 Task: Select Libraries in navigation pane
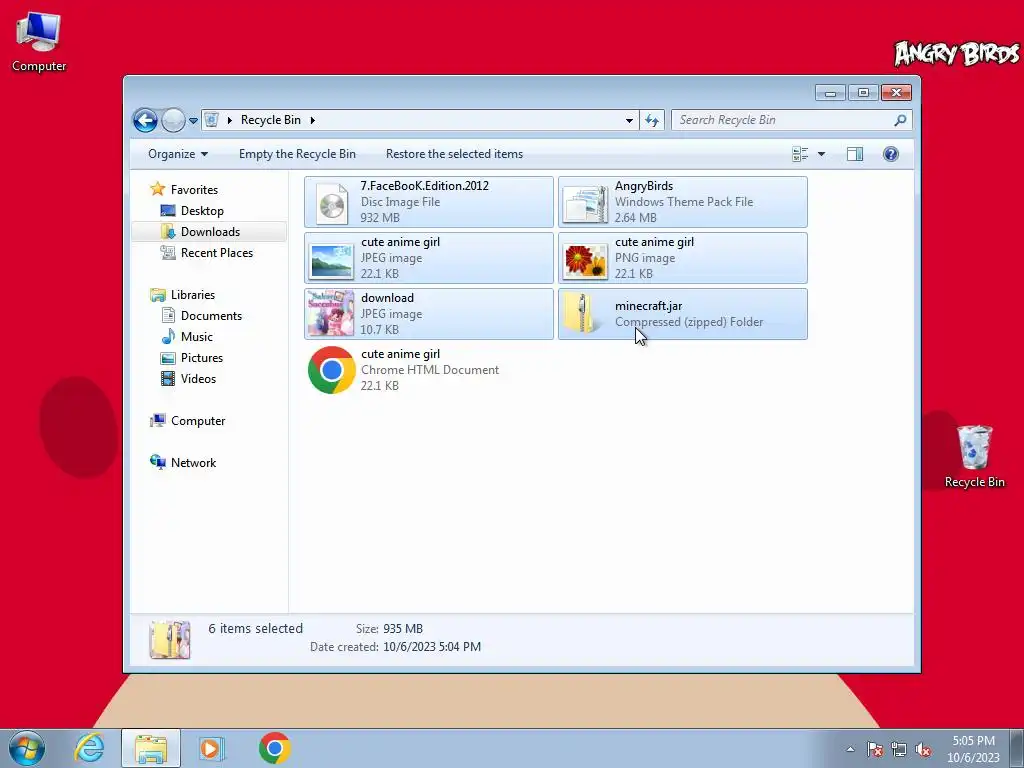point(193,295)
